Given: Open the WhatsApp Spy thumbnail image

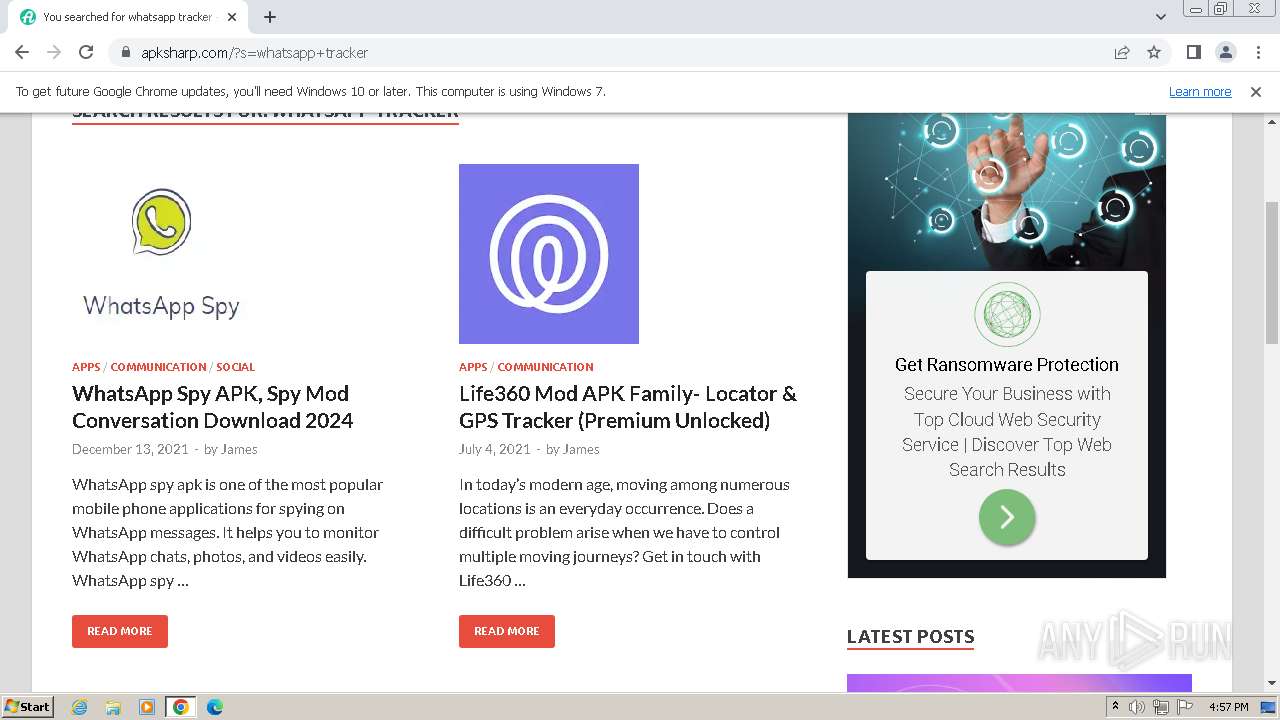Looking at the screenshot, I should pos(161,254).
